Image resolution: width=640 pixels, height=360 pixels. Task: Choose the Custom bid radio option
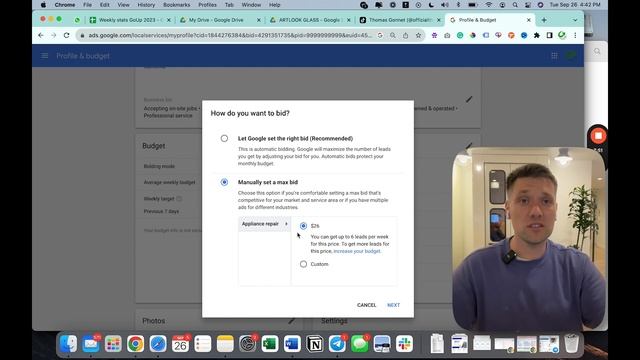tap(303, 264)
